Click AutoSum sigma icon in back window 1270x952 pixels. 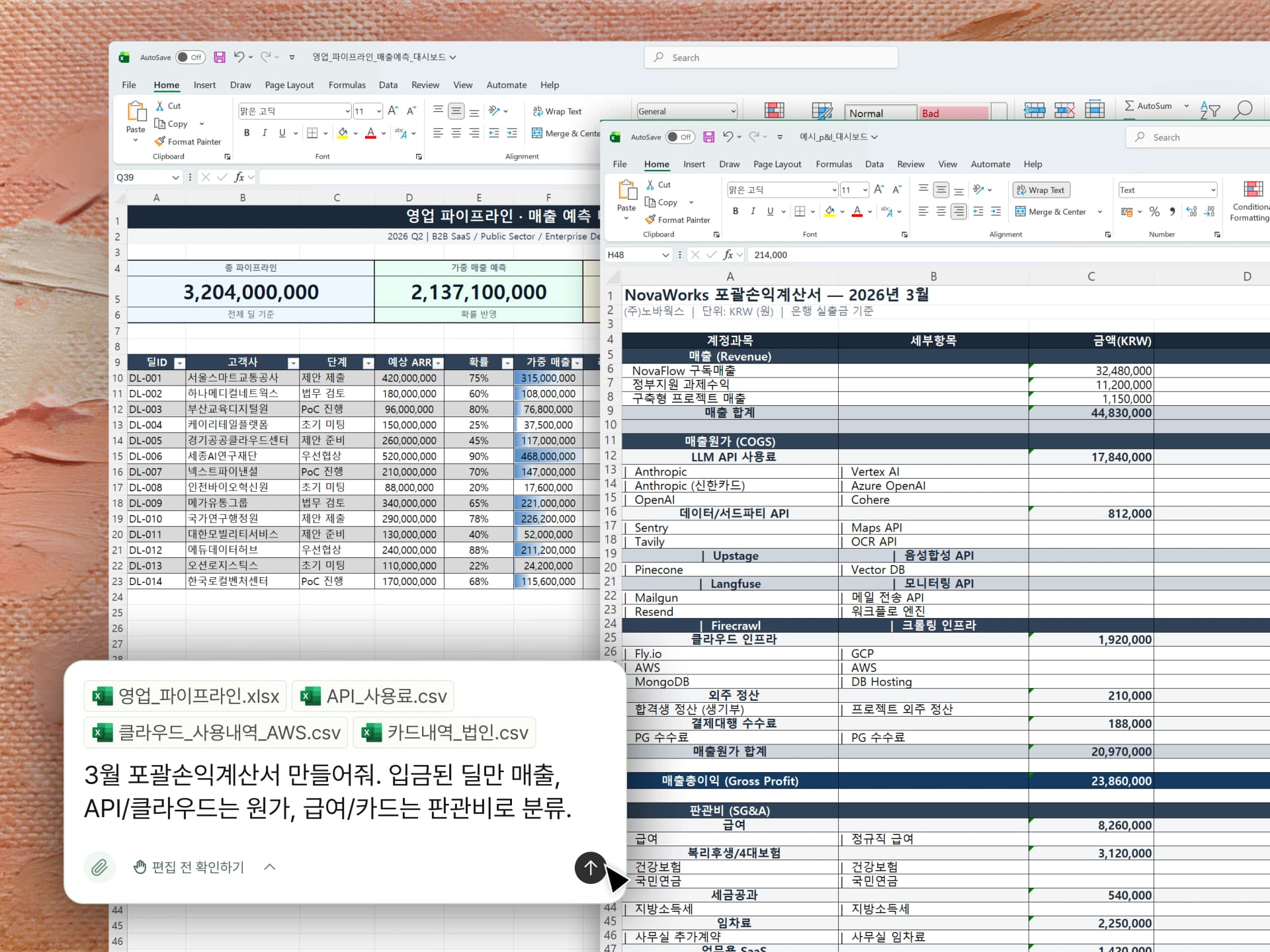[x=1129, y=106]
